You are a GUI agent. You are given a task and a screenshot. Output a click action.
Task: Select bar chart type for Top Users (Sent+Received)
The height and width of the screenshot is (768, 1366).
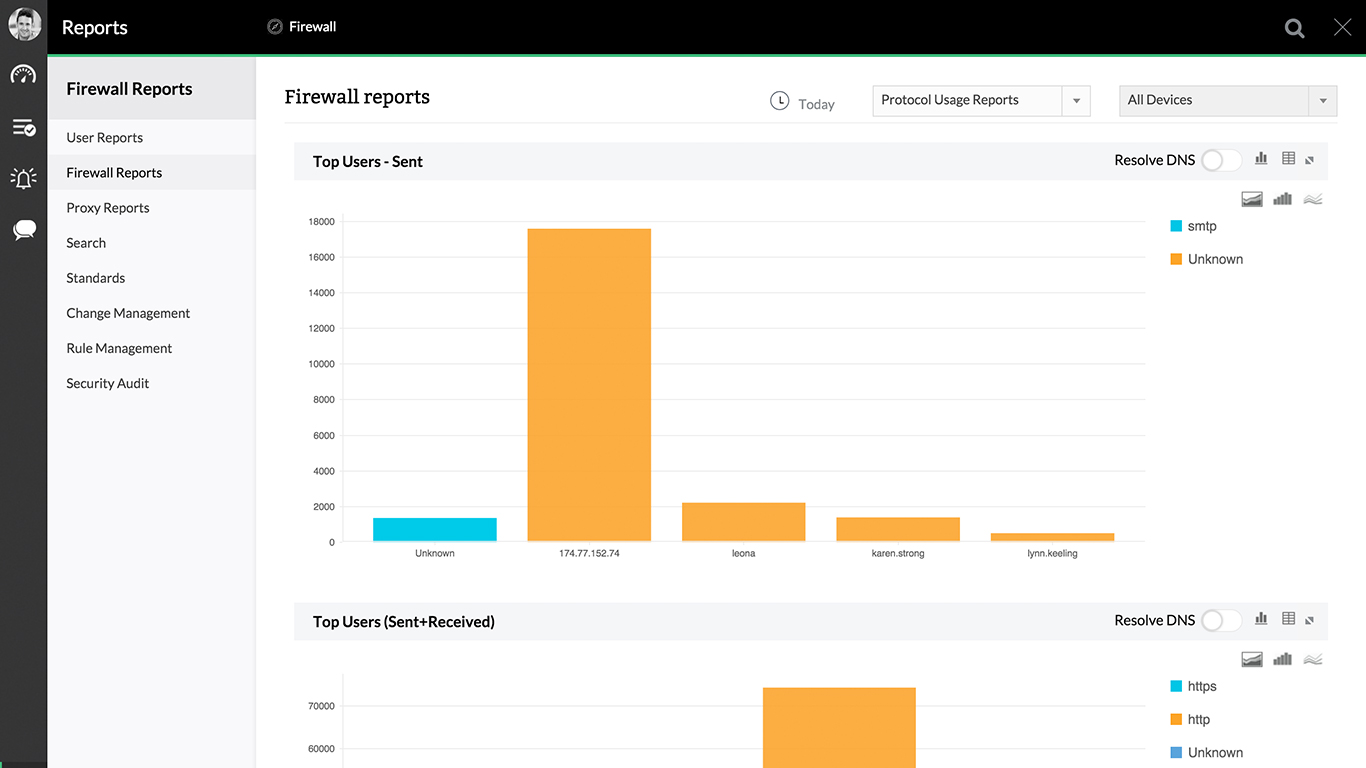click(x=1282, y=659)
